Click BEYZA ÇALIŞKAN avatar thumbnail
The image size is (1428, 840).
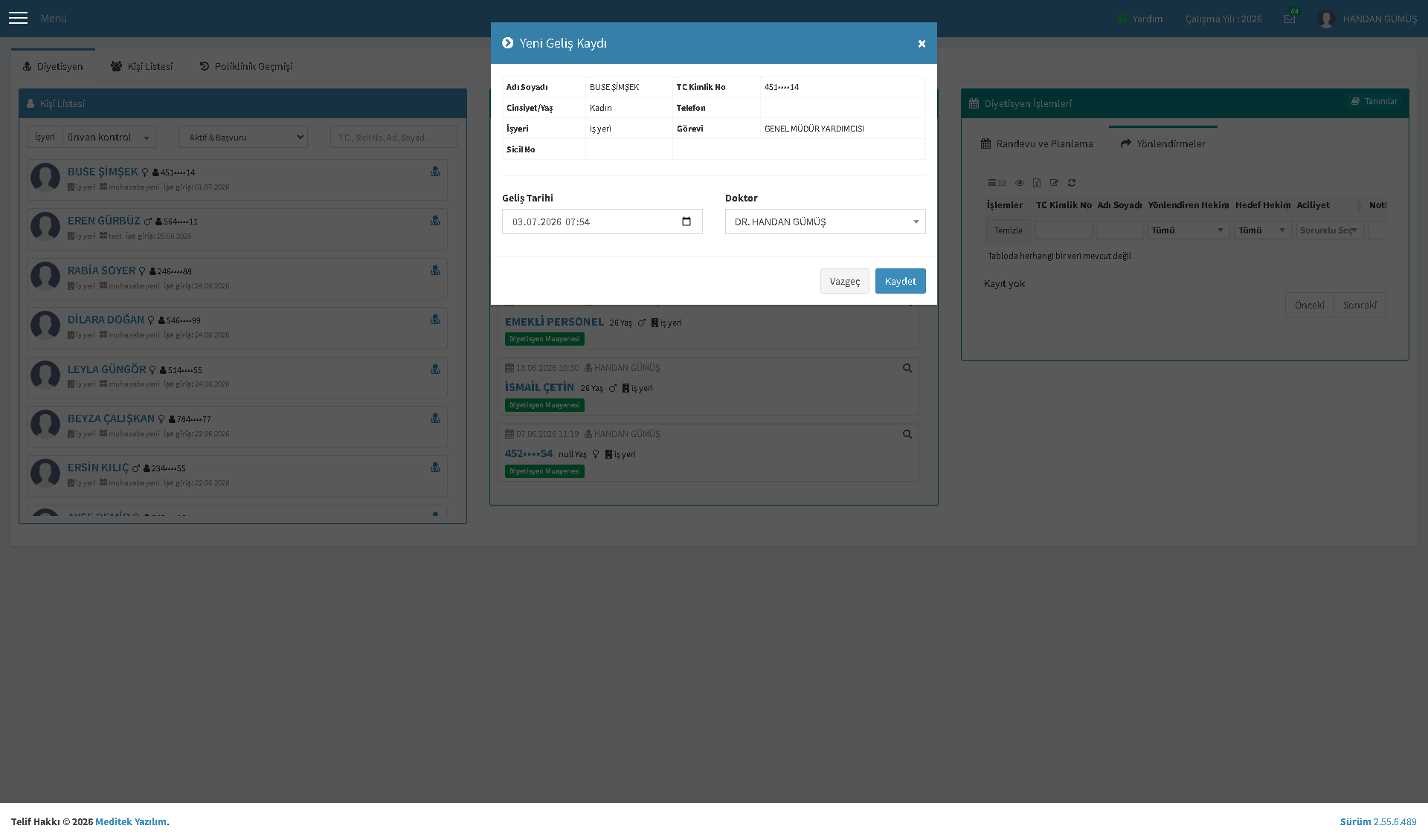[x=45, y=424]
